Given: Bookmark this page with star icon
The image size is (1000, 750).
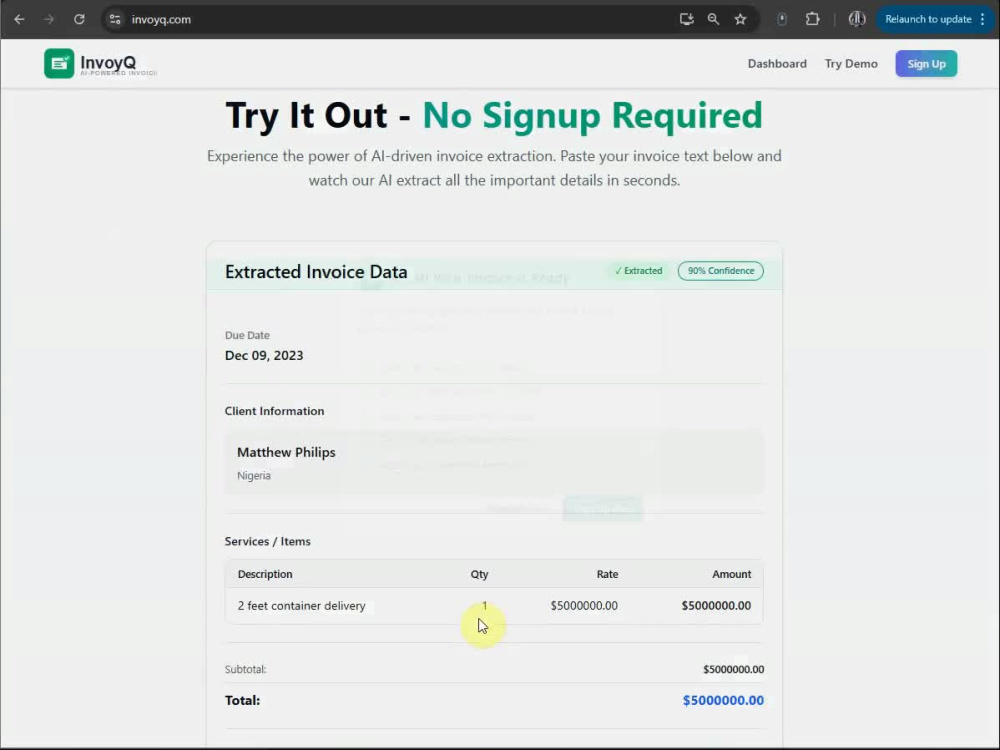Looking at the screenshot, I should click(x=740, y=19).
